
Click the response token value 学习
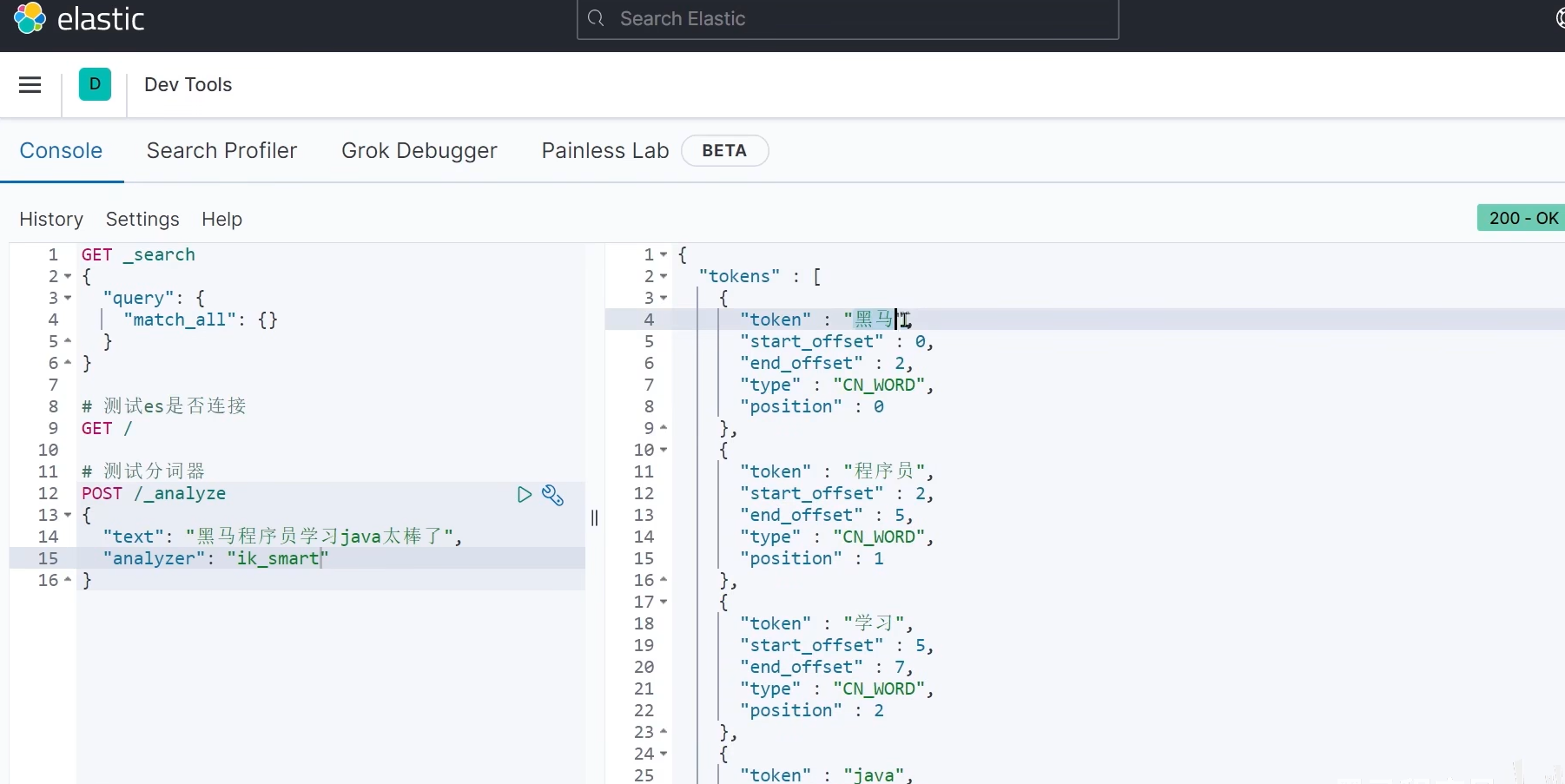pos(874,623)
